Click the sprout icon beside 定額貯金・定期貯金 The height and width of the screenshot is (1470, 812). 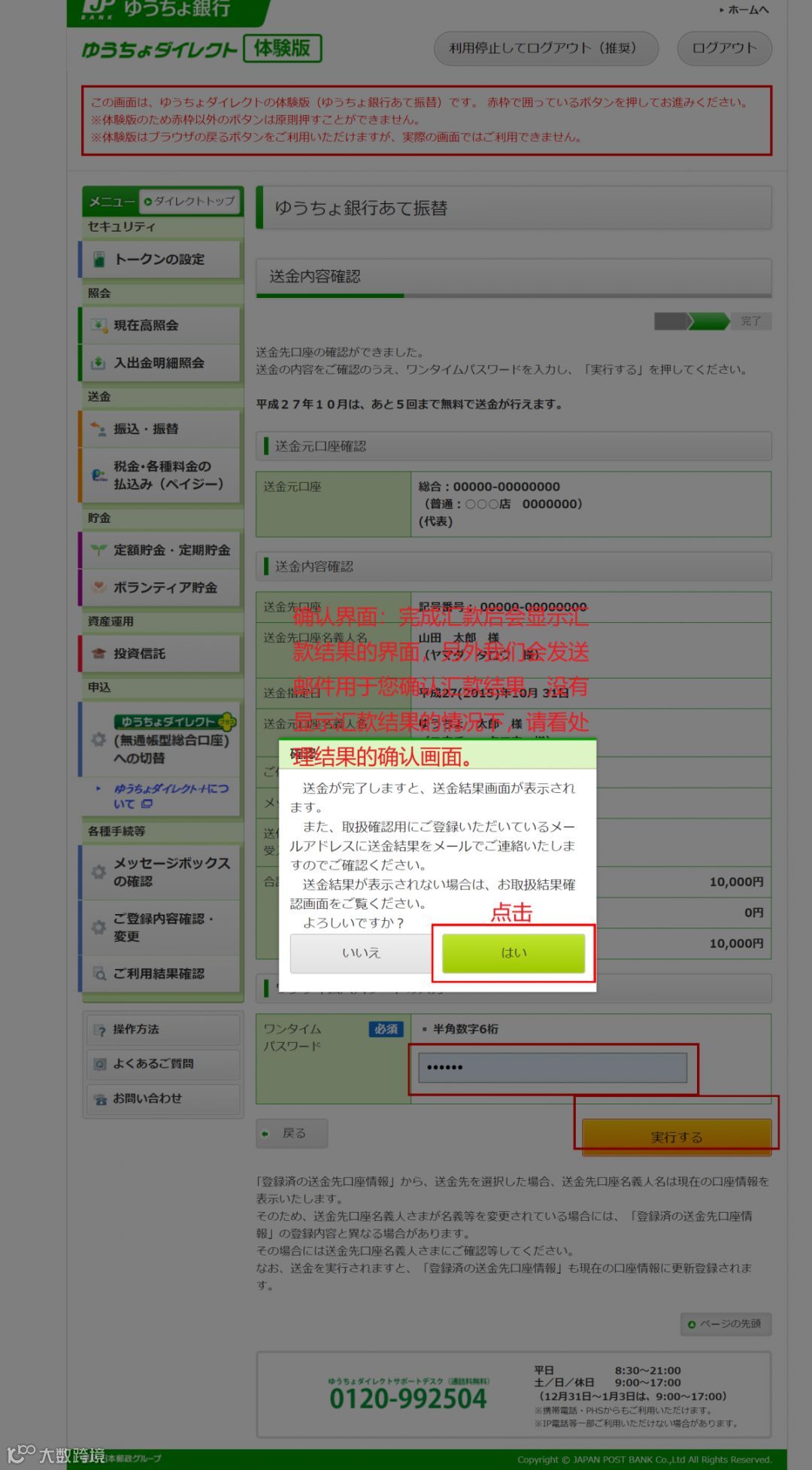point(98,550)
